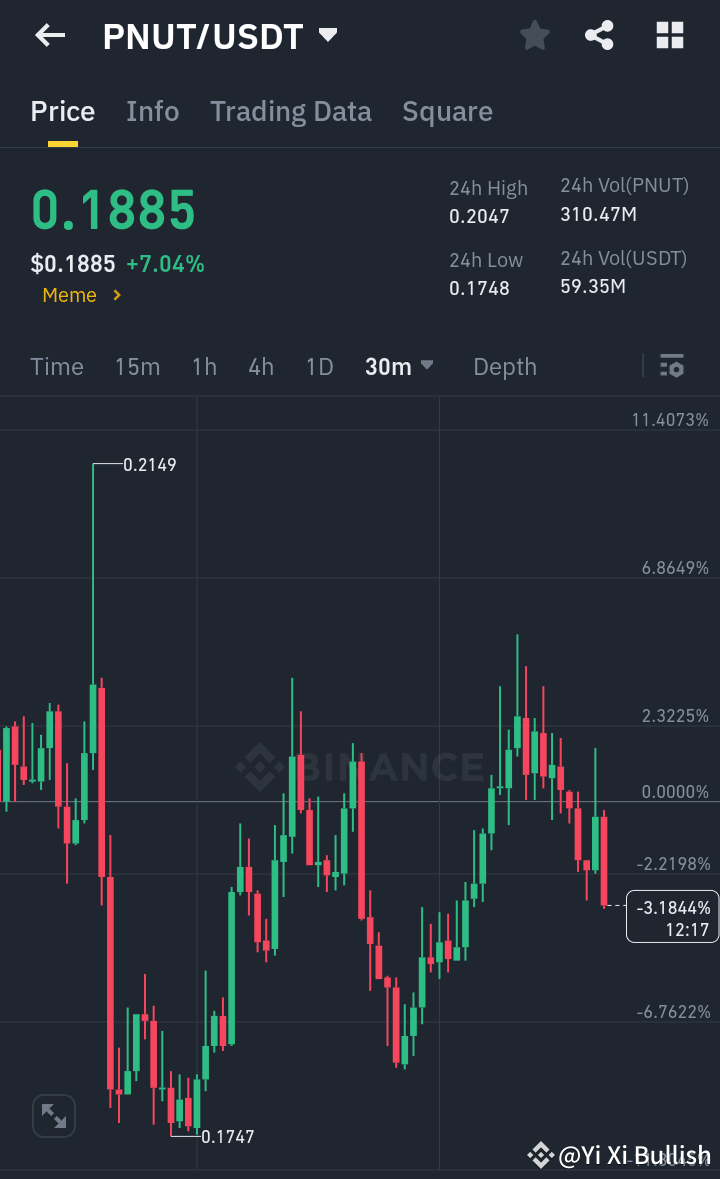The image size is (720, 1179).
Task: View the Depth chart
Action: point(504,367)
